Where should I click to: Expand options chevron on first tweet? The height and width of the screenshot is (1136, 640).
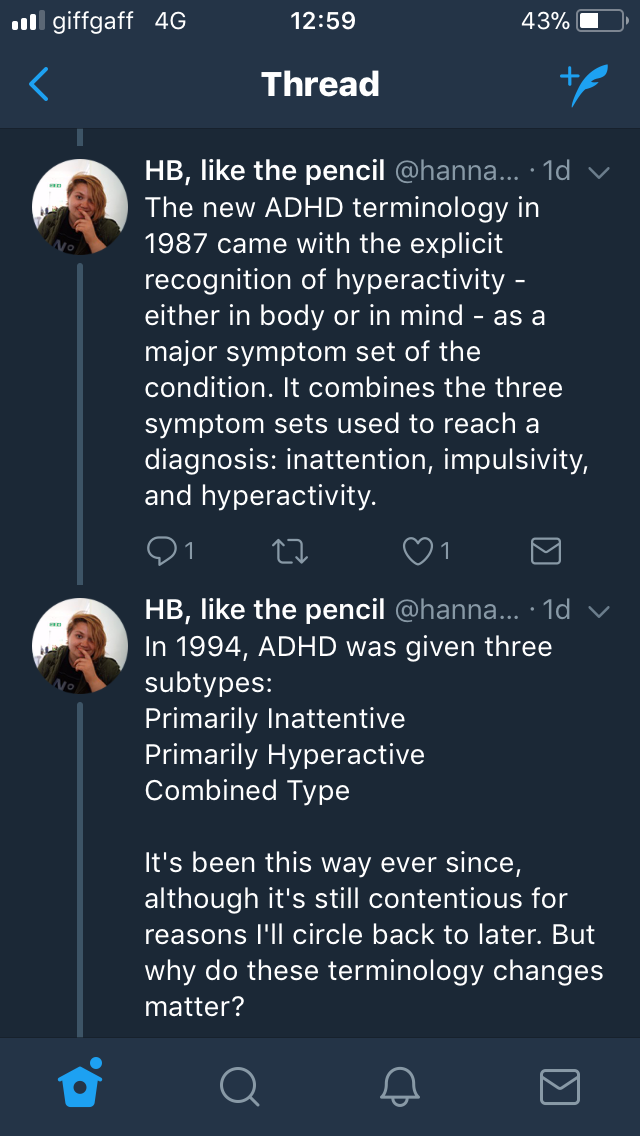pyautogui.click(x=599, y=172)
